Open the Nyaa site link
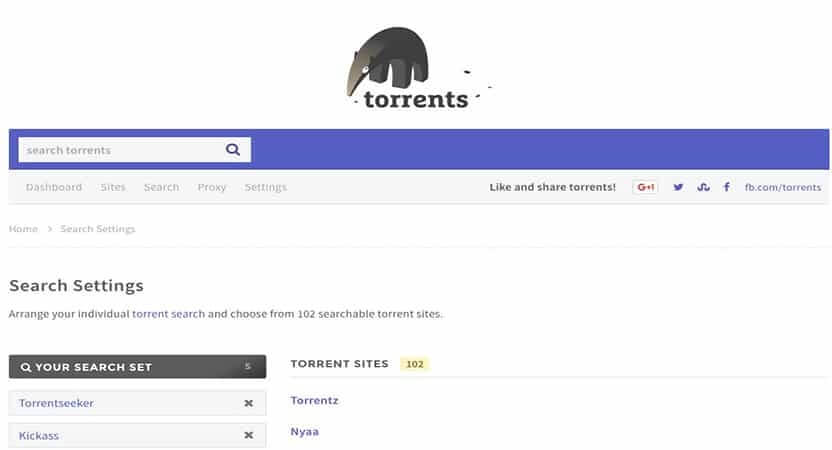Screen dimensions: 832x450 coord(305,432)
